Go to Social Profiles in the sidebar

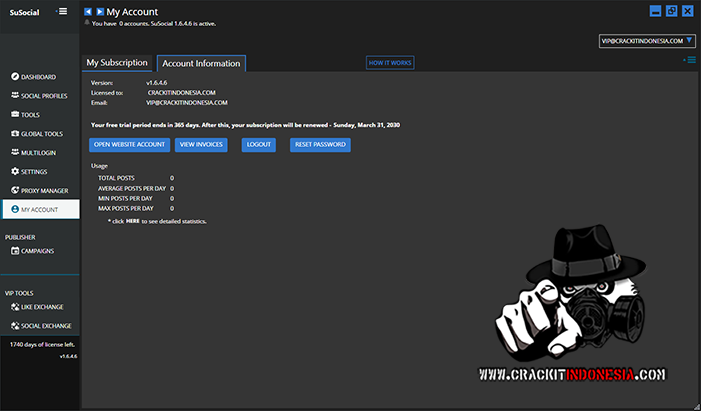[x=43, y=96]
